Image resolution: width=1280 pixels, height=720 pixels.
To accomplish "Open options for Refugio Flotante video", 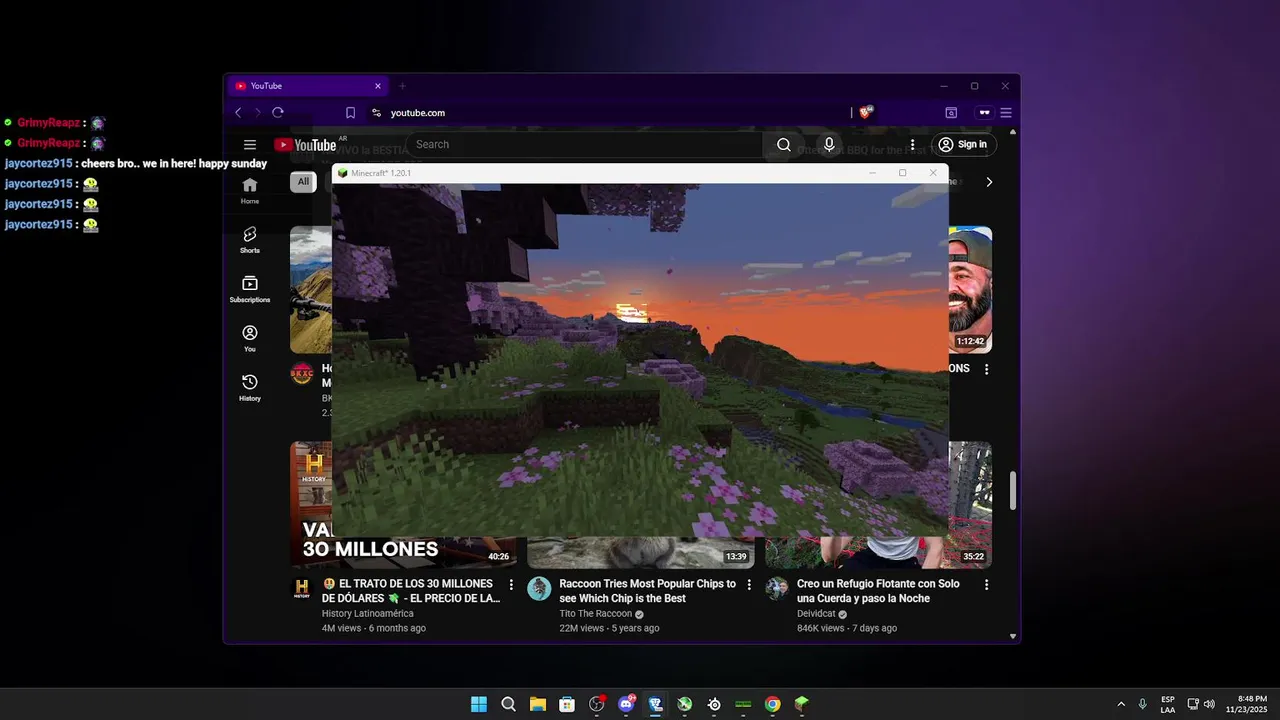I will [986, 584].
